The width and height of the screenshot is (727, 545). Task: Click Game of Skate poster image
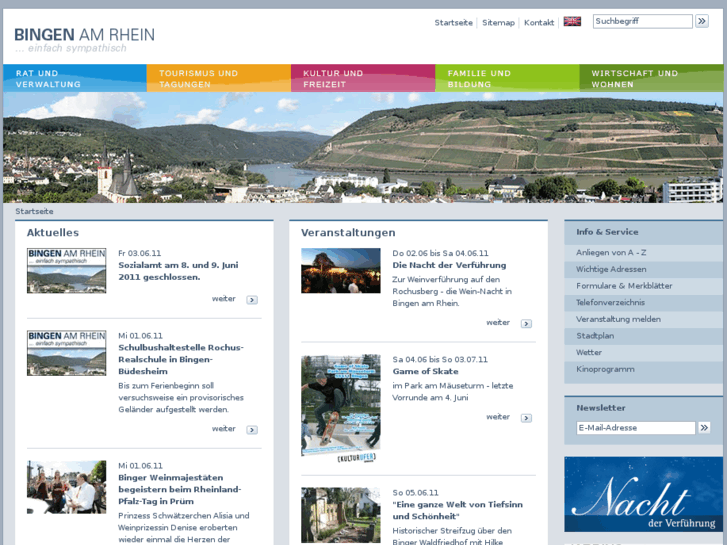coord(341,409)
